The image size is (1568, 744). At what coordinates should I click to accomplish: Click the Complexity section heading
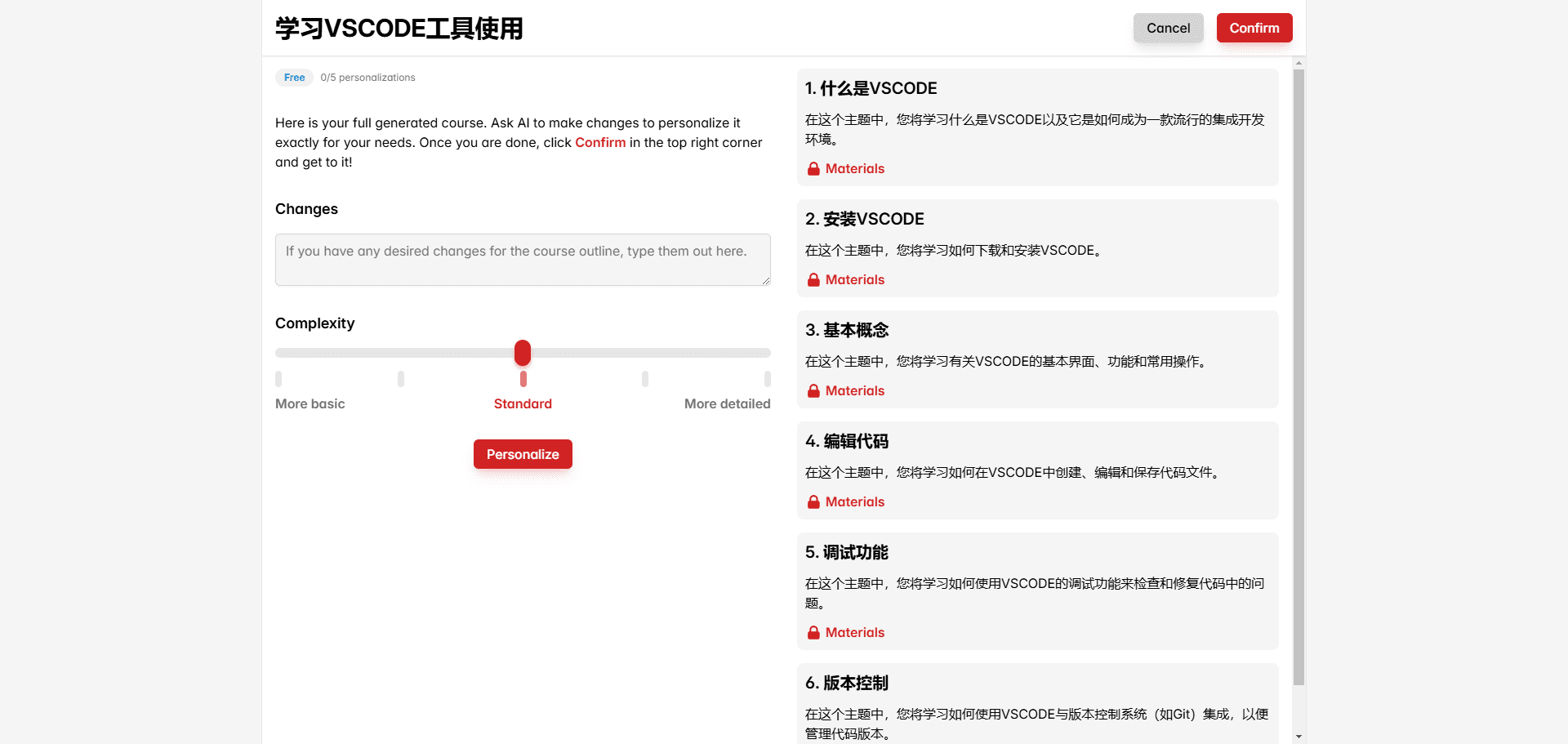pyautogui.click(x=314, y=323)
